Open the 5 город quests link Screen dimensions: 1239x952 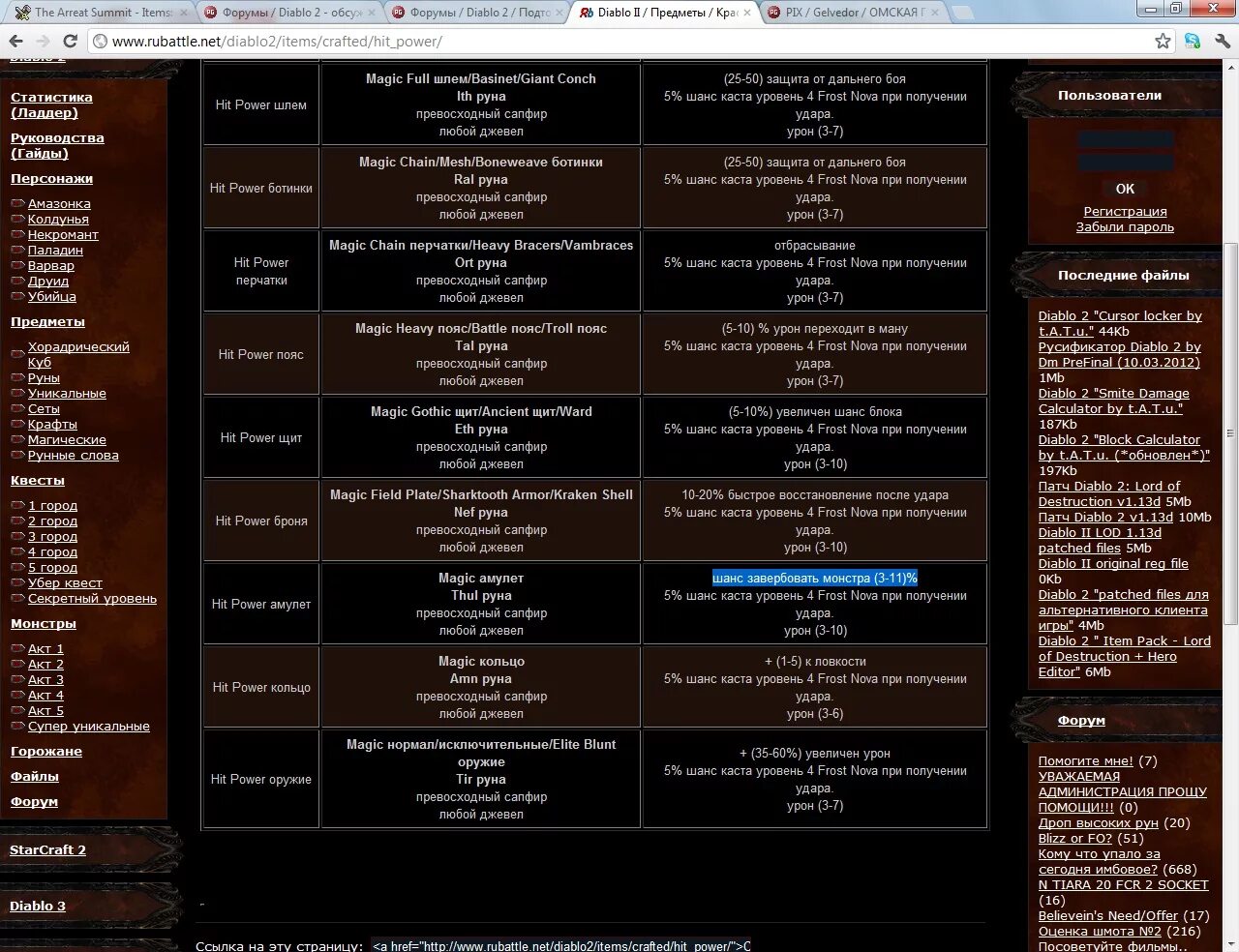coord(52,568)
